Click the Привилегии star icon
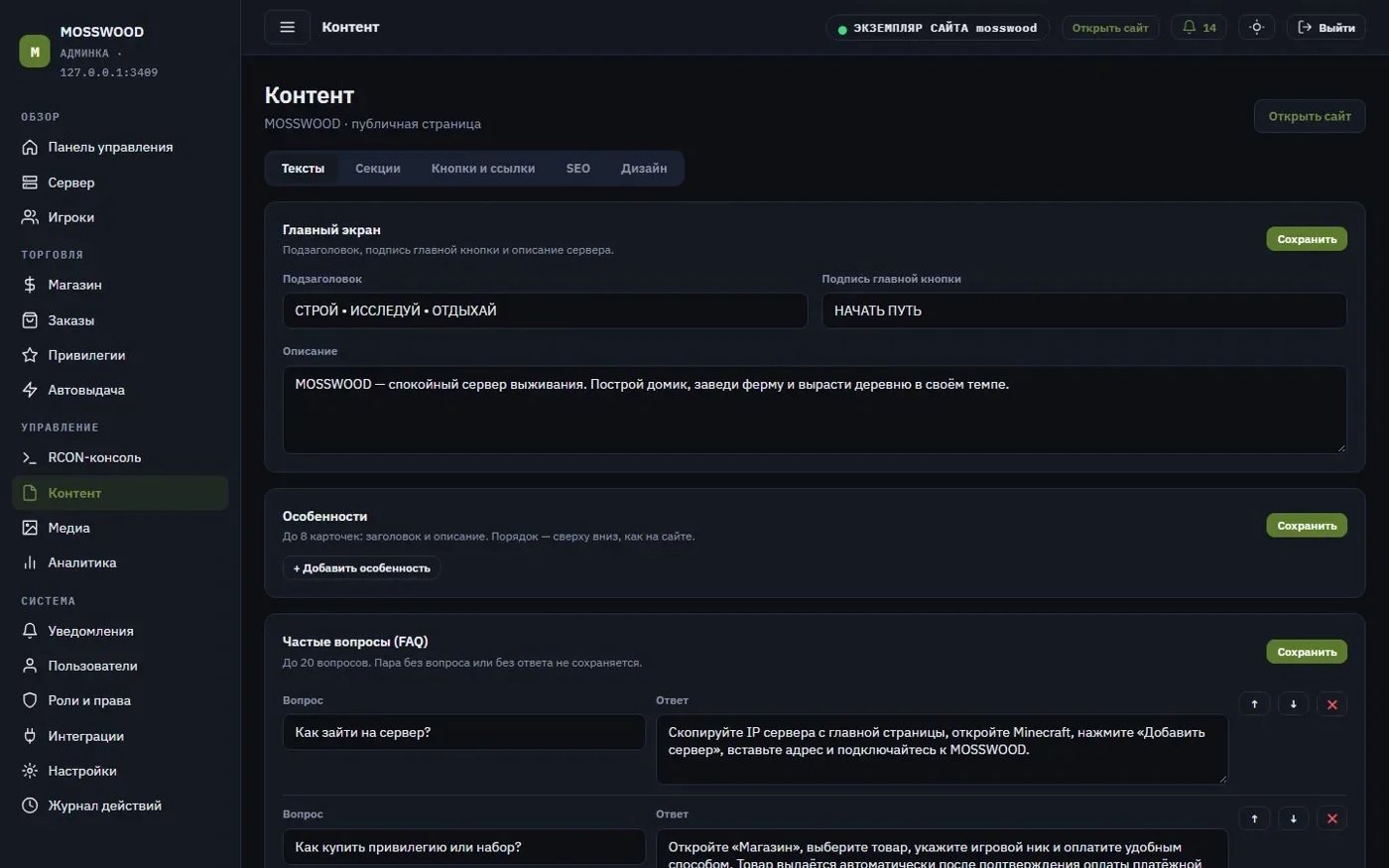Viewport: 1389px width, 868px height. click(30, 355)
